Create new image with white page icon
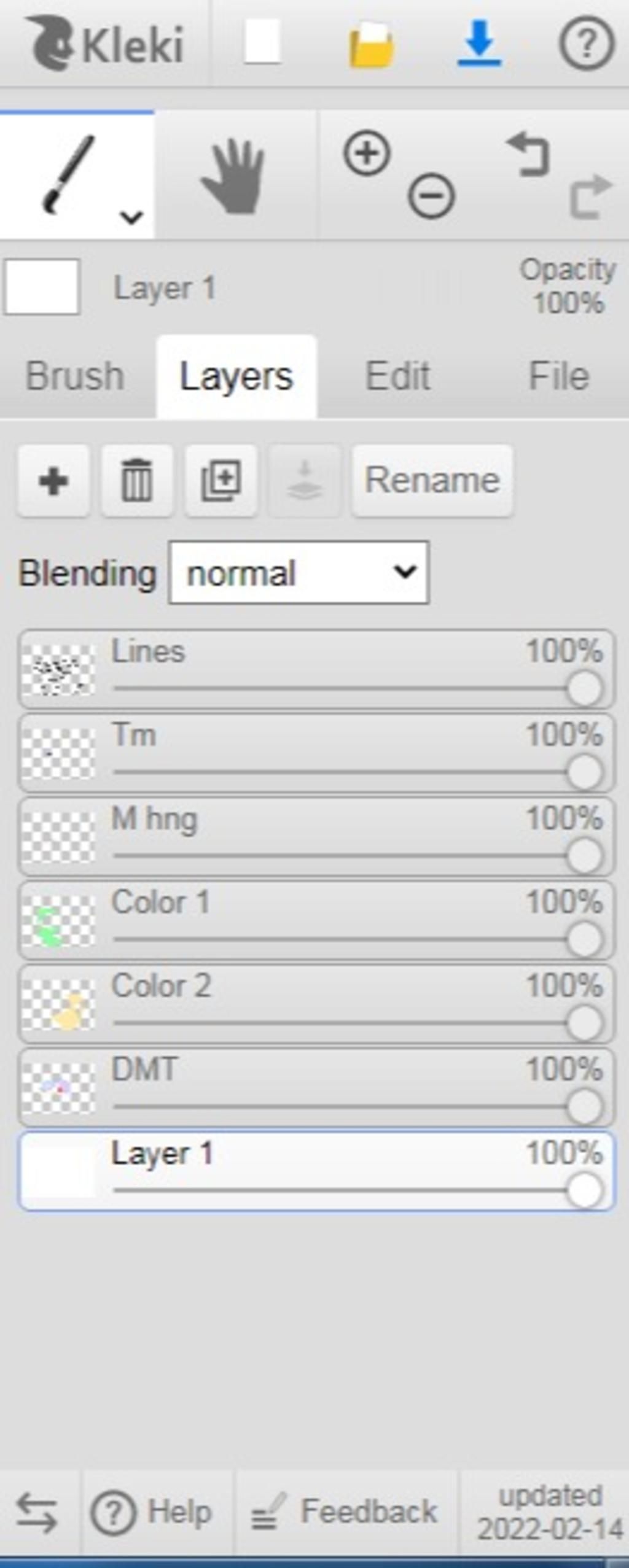 pos(263,41)
